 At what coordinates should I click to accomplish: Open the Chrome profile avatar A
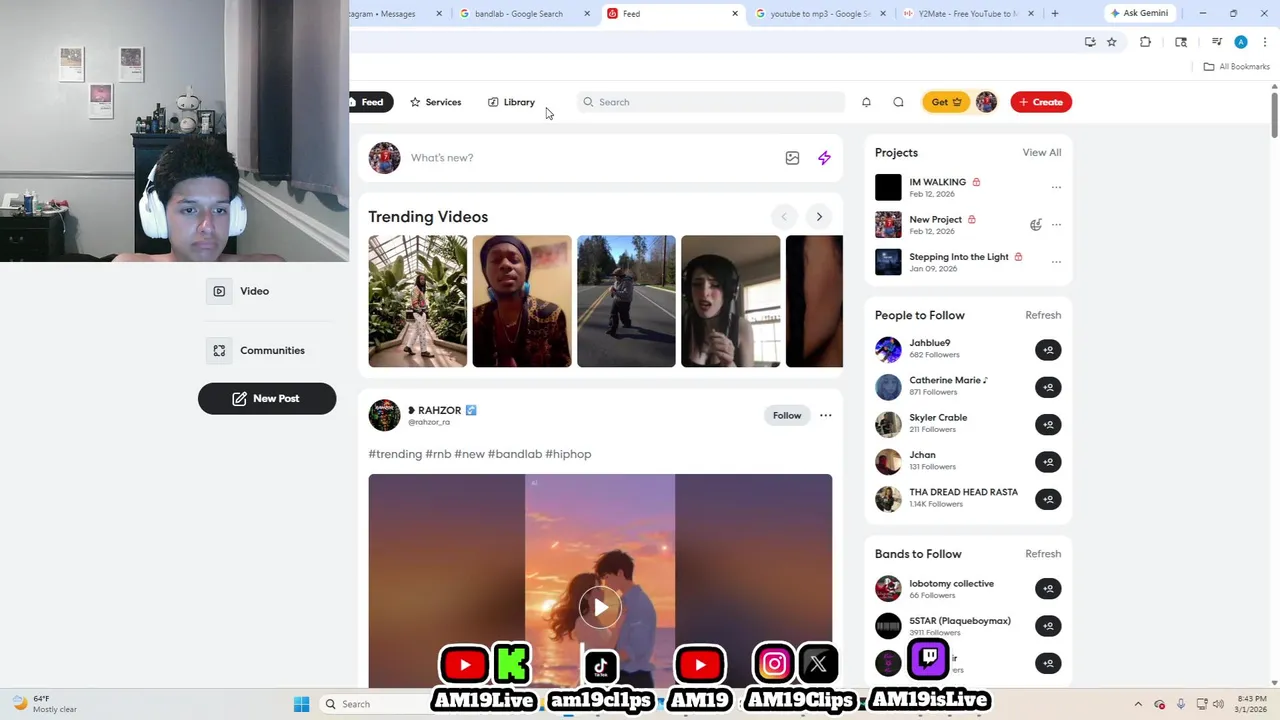tap(1241, 42)
